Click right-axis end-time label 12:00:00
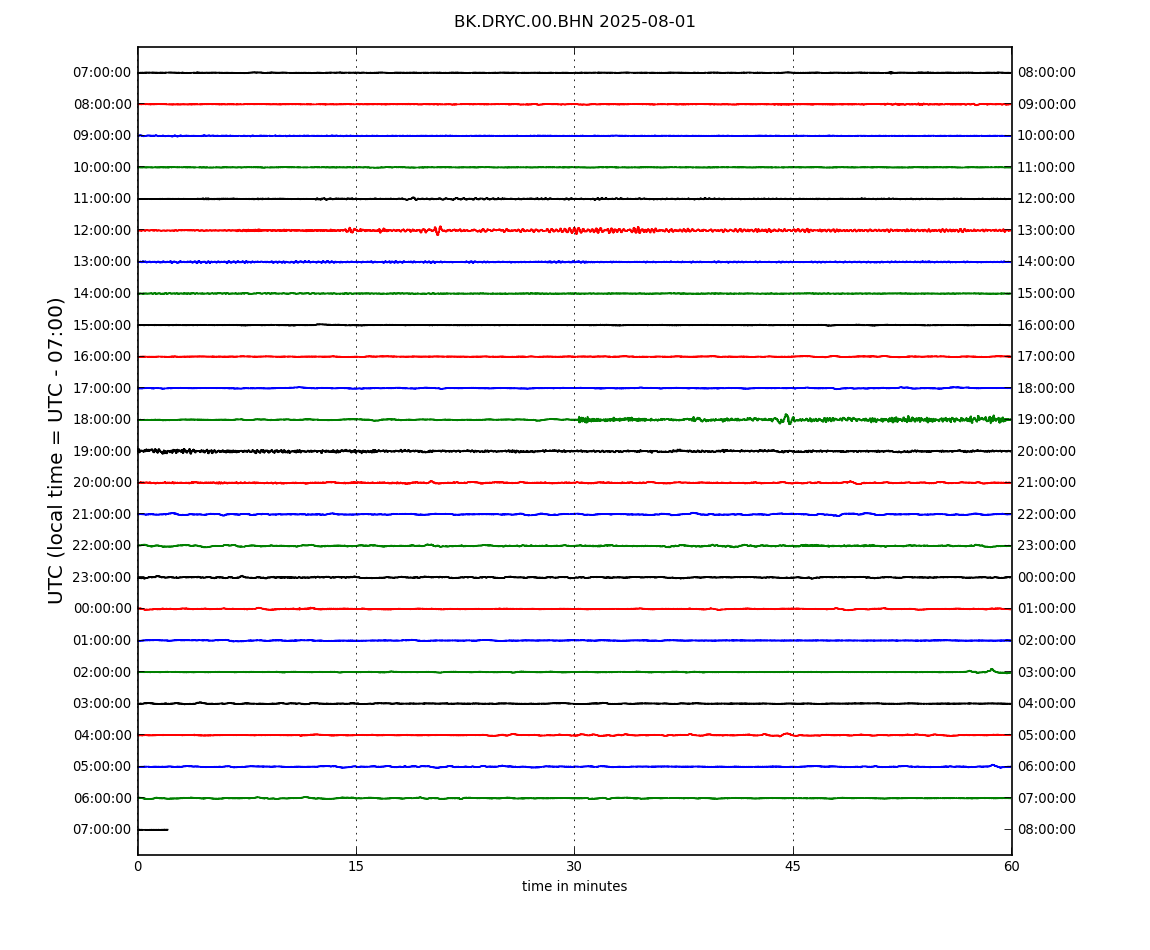Screen dimensions: 1150x950 pos(1047,199)
